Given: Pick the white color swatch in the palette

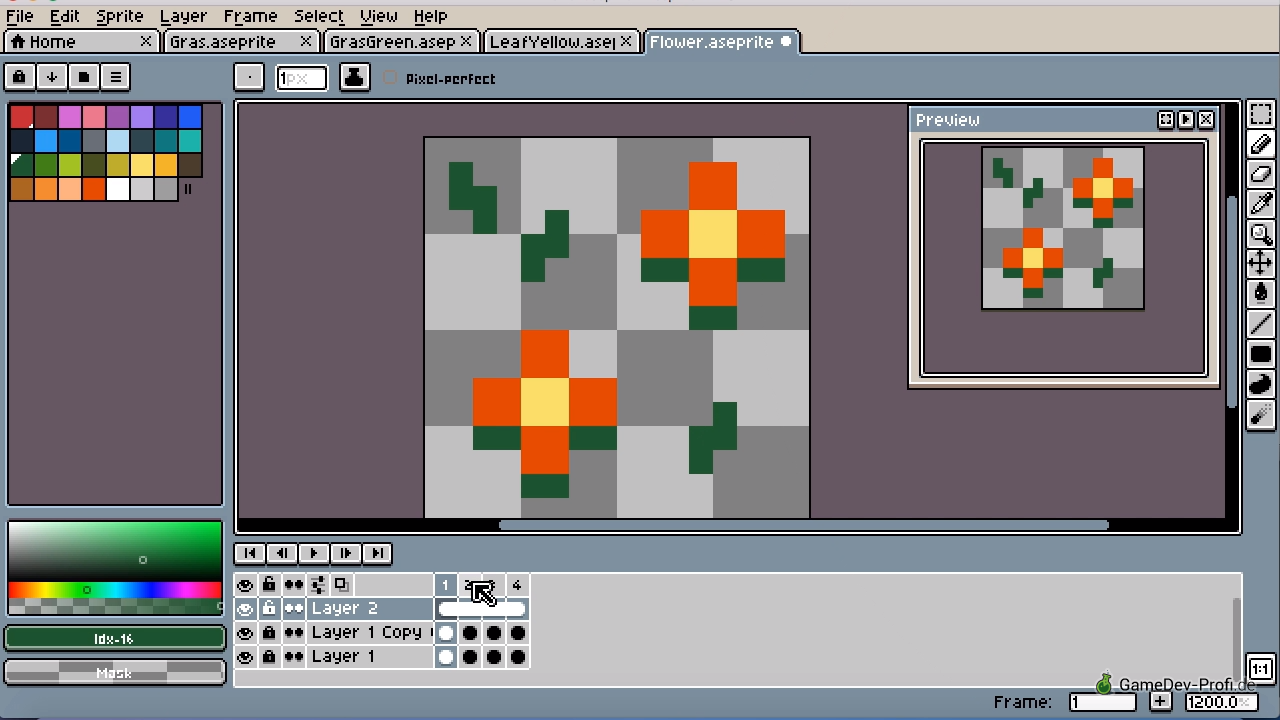Looking at the screenshot, I should point(118,189).
